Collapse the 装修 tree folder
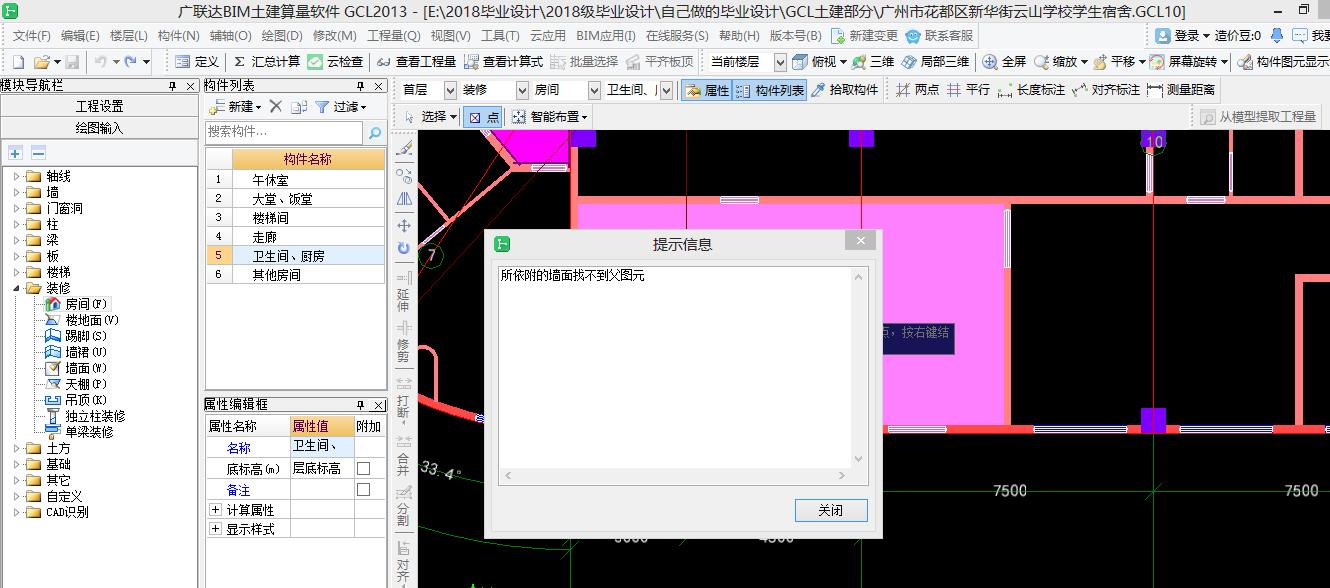1330x588 pixels. click(x=17, y=288)
